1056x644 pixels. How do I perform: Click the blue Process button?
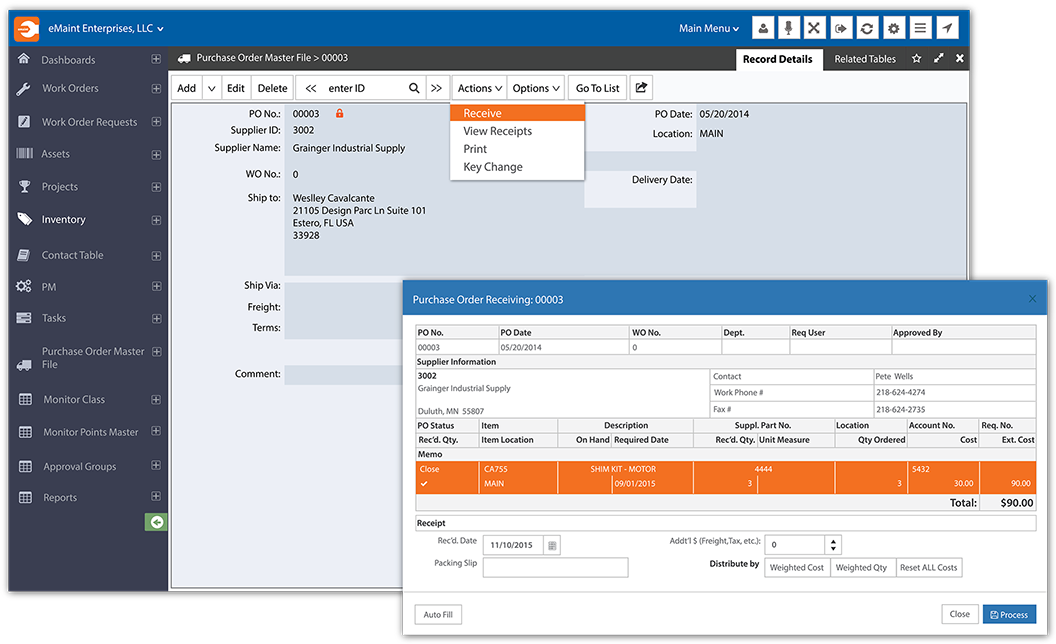pos(1009,614)
